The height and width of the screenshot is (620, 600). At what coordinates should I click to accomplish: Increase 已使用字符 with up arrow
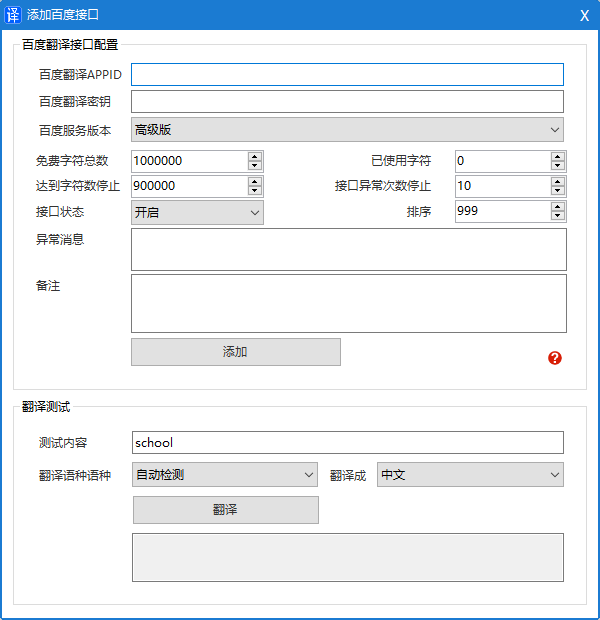[558, 157]
